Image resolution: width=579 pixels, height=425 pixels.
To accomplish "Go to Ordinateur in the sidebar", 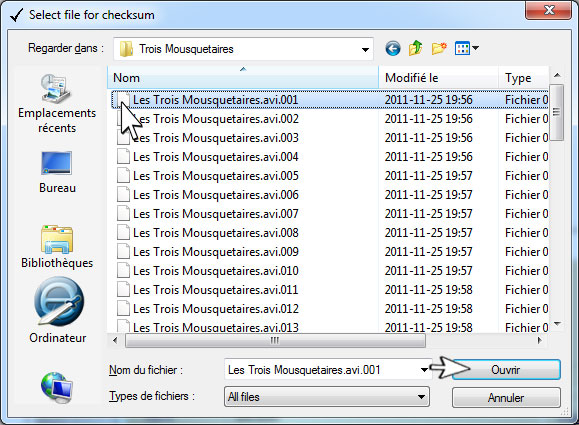I will (58, 311).
